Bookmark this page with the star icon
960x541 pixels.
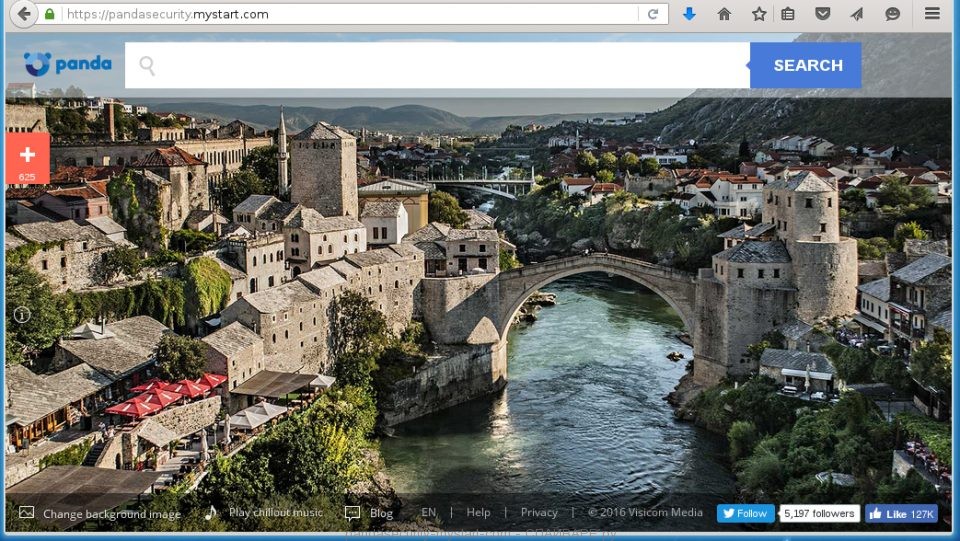pos(759,14)
